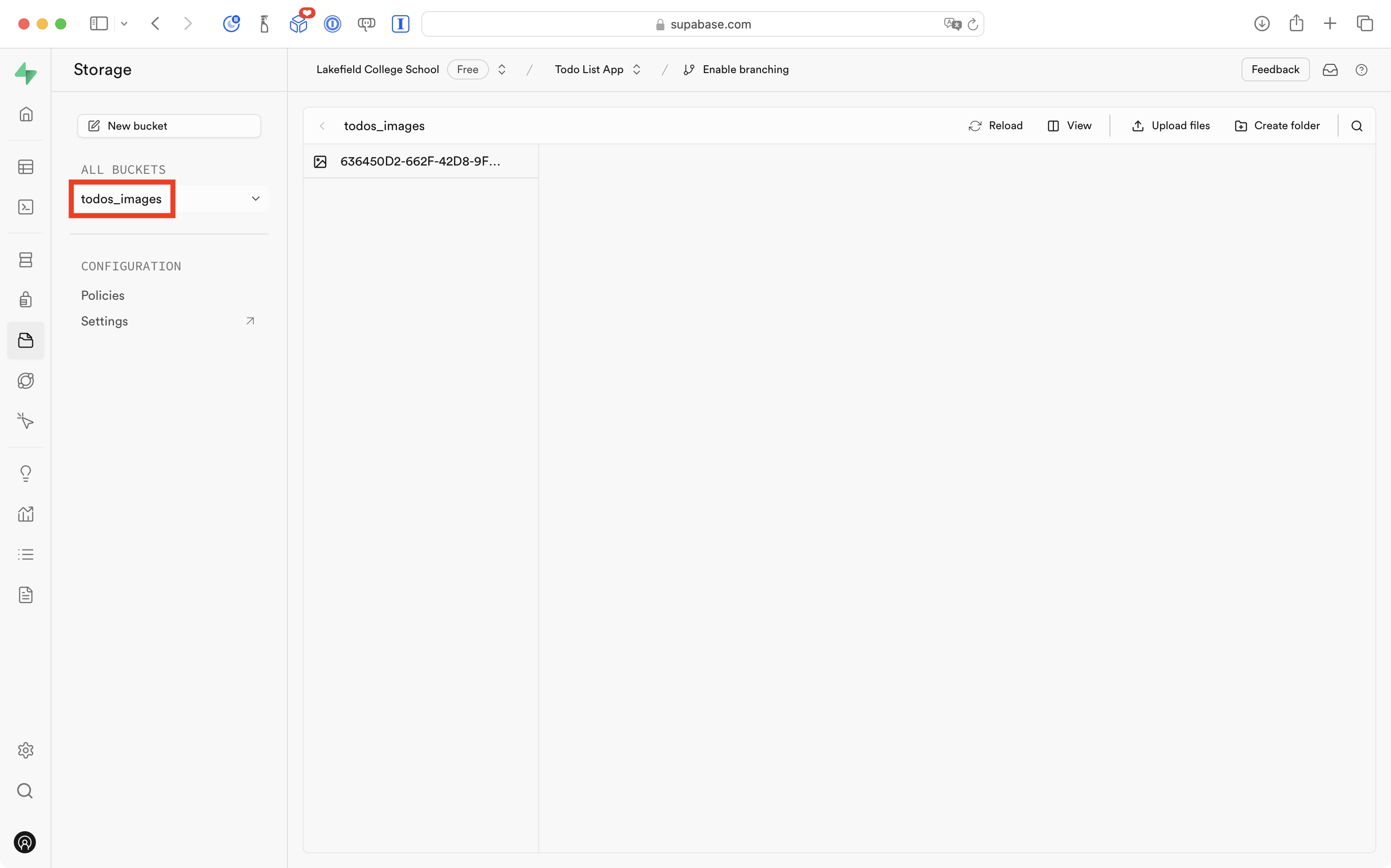Open the Reports chart icon
Screen dimensions: 1391x868
26,514
